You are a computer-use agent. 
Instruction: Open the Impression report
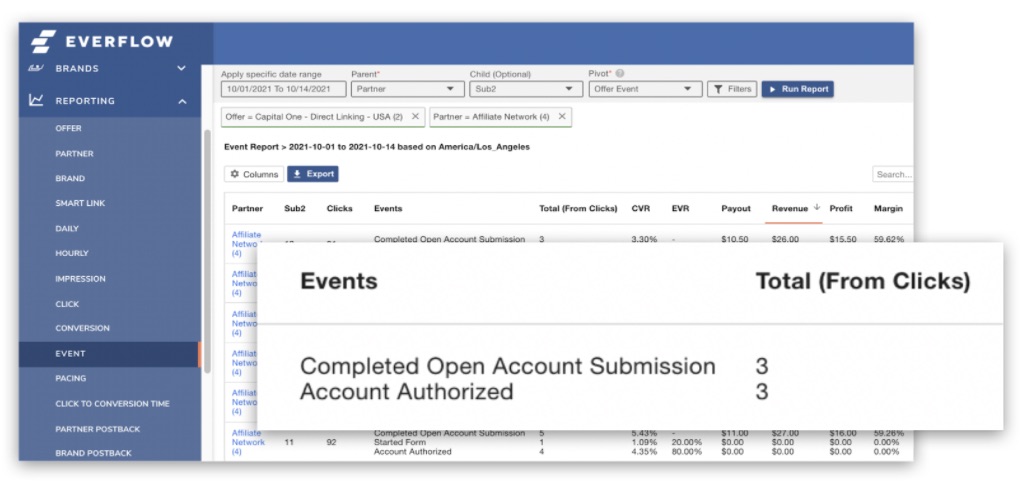point(80,279)
